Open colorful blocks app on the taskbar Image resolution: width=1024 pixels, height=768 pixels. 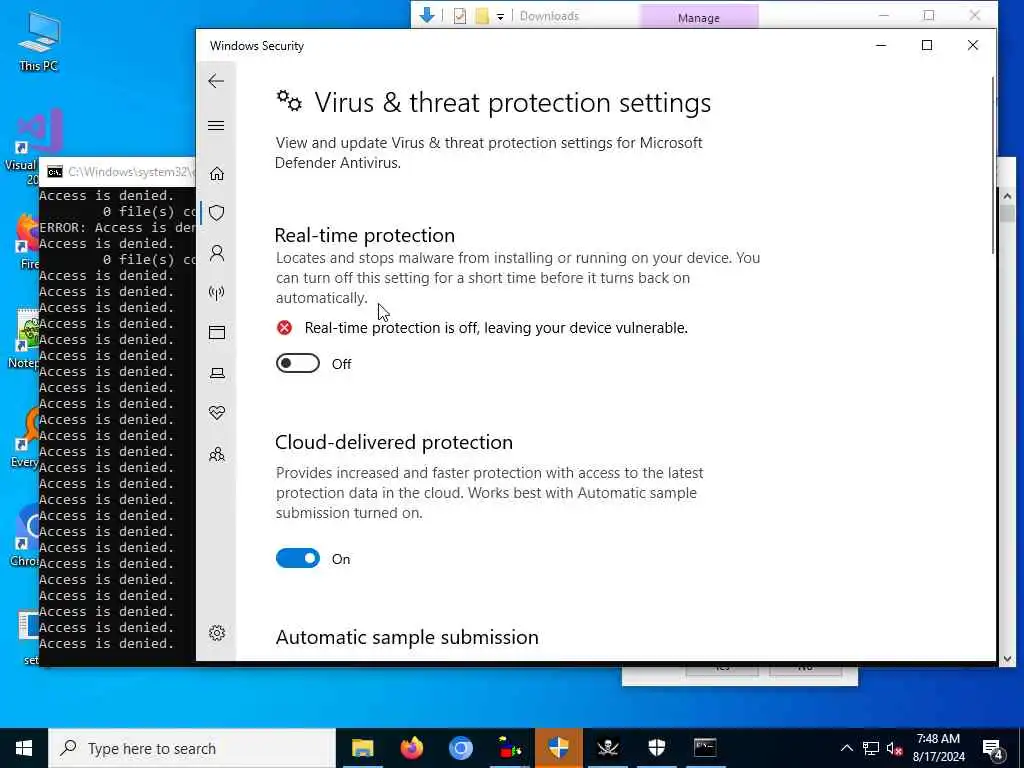click(x=509, y=748)
